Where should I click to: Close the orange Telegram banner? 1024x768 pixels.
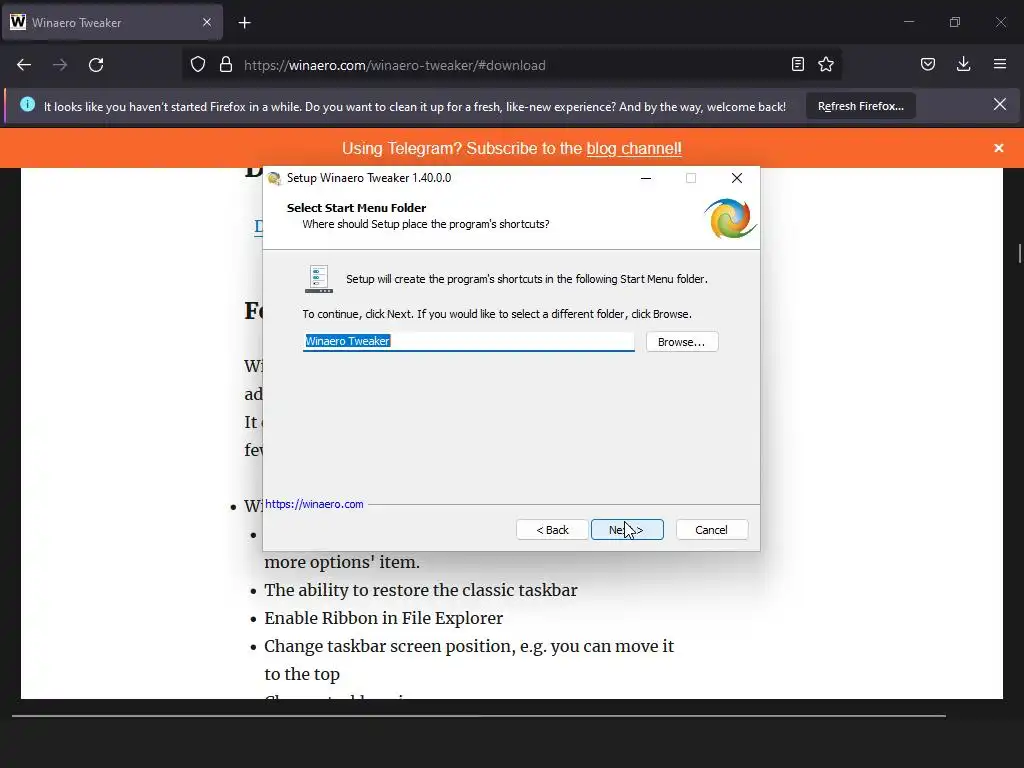[x=999, y=148]
